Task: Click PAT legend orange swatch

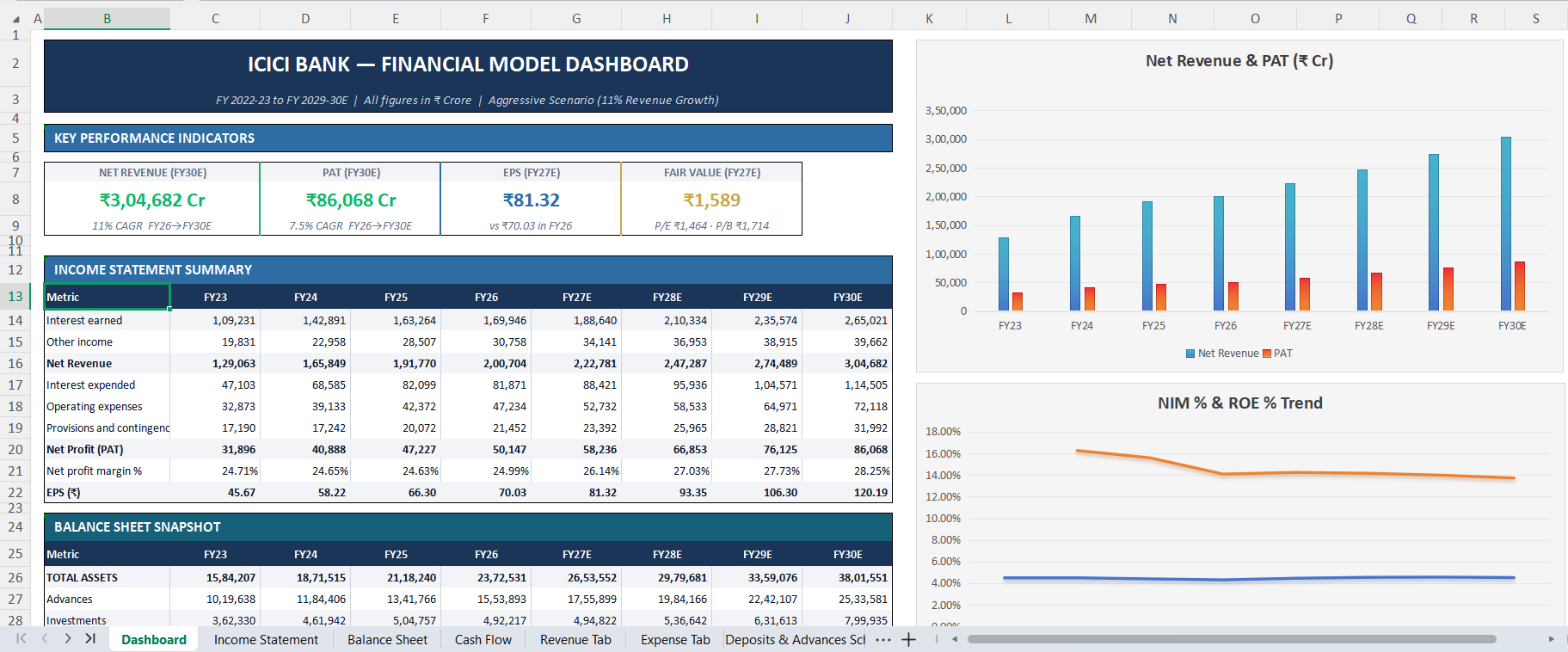Action: [1267, 354]
